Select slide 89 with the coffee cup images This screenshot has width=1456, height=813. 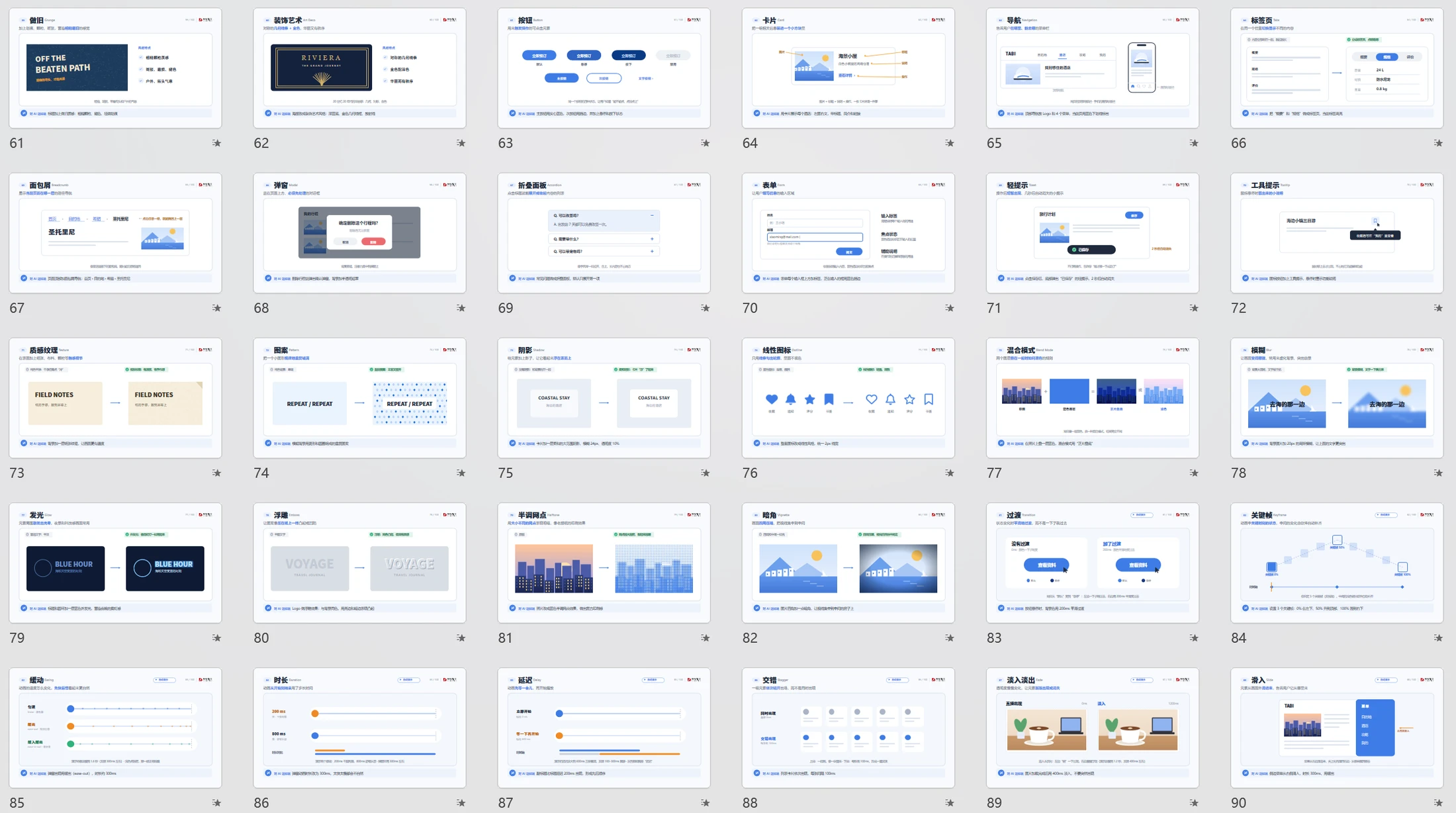[1092, 728]
